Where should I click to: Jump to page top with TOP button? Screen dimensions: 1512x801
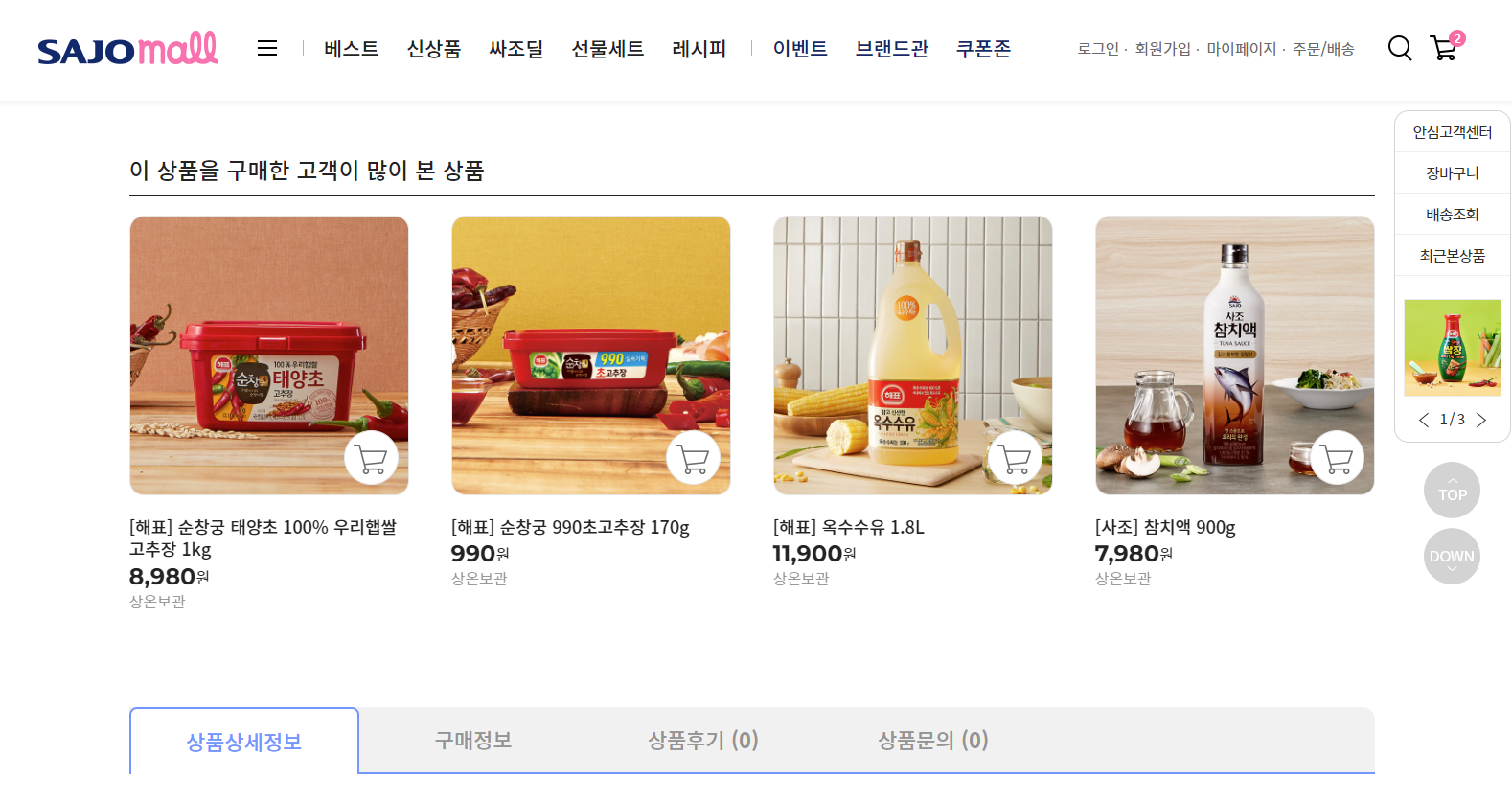click(x=1452, y=491)
